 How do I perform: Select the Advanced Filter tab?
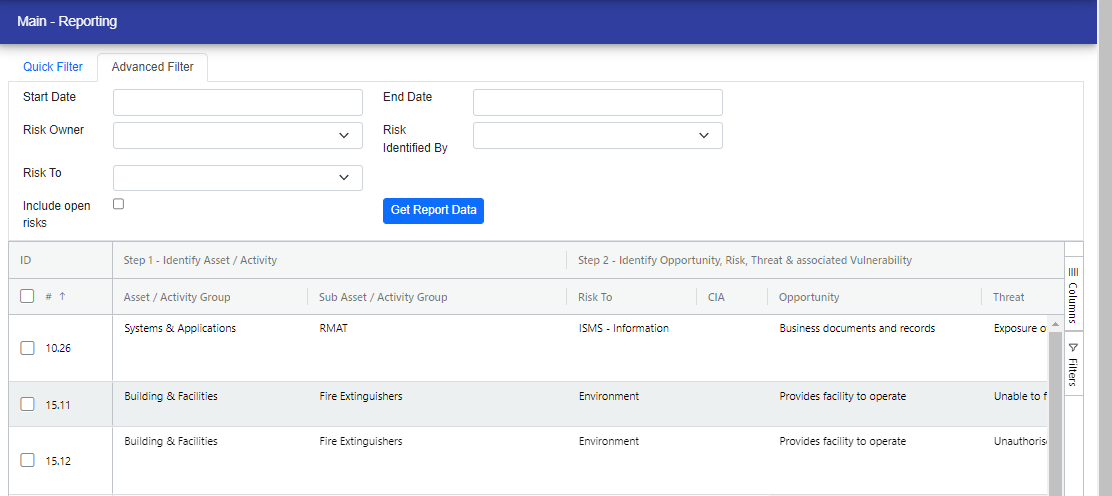tap(152, 68)
